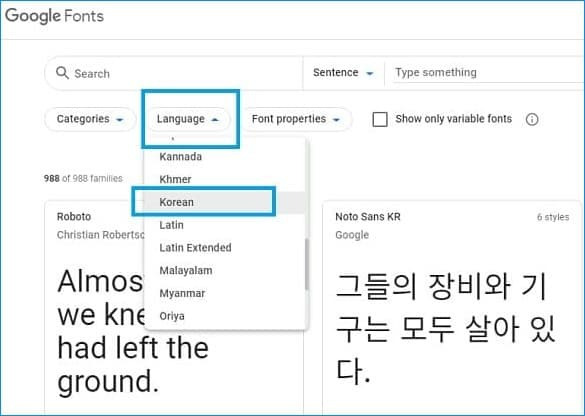Choose Latin in the language list
This screenshot has width=585, height=416.
224,225
